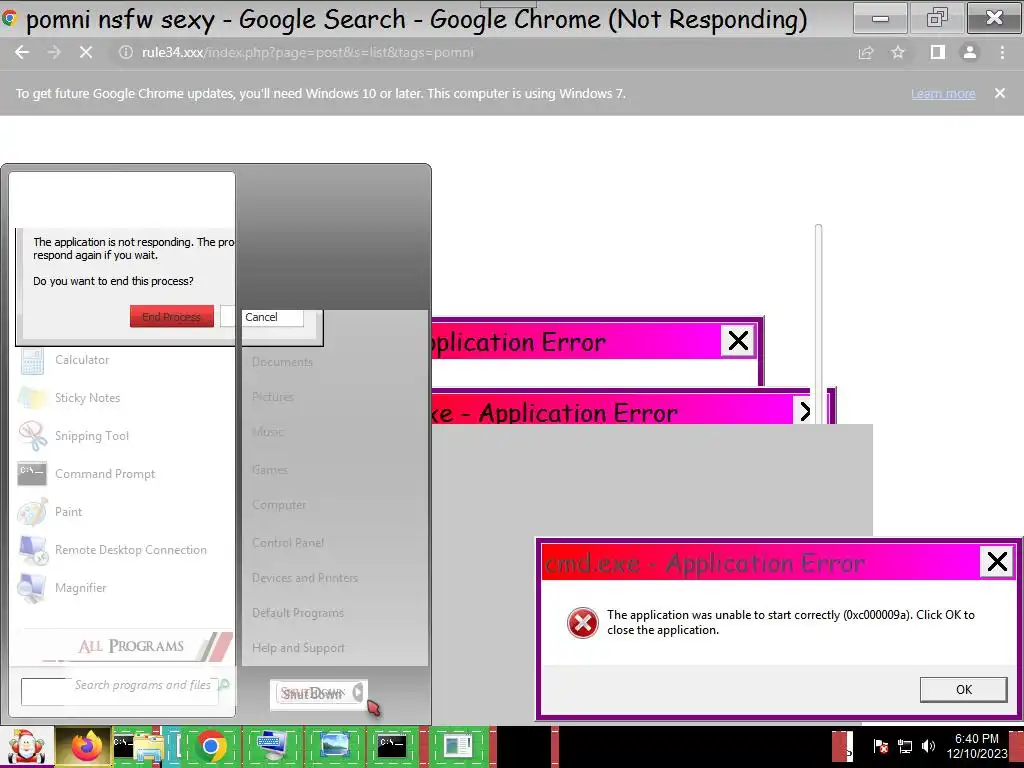Image resolution: width=1024 pixels, height=768 pixels.
Task: Open Games in Start menu
Action: pyautogui.click(x=270, y=470)
